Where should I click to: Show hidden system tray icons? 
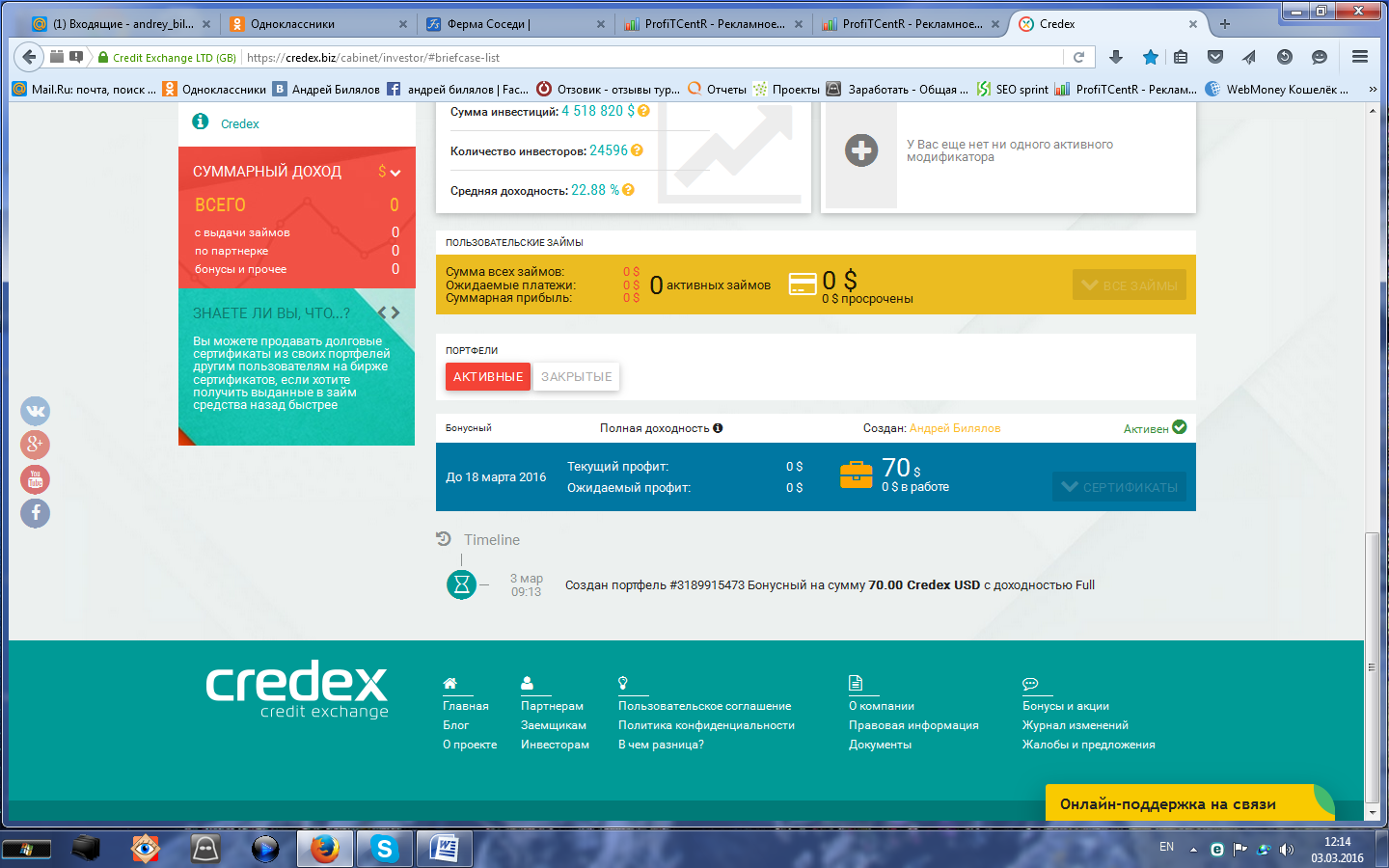point(1193,850)
